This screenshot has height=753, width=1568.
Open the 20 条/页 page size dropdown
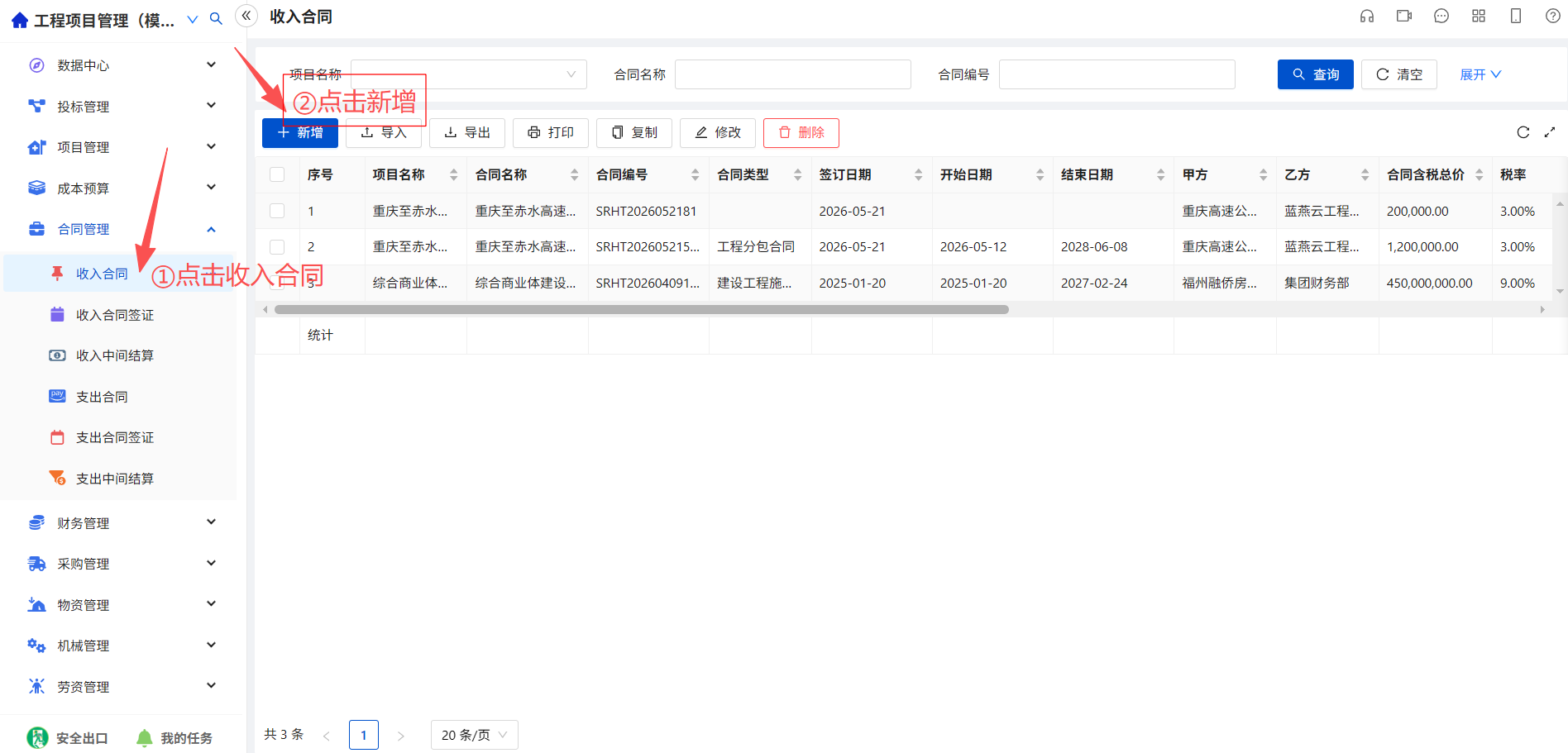[475, 735]
